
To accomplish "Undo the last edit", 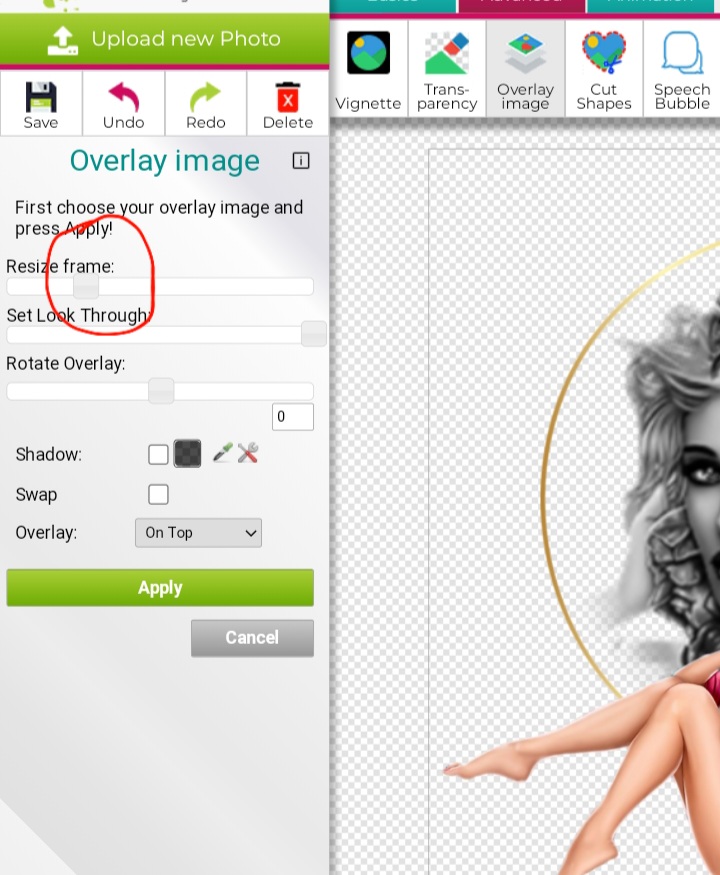I will point(123,102).
